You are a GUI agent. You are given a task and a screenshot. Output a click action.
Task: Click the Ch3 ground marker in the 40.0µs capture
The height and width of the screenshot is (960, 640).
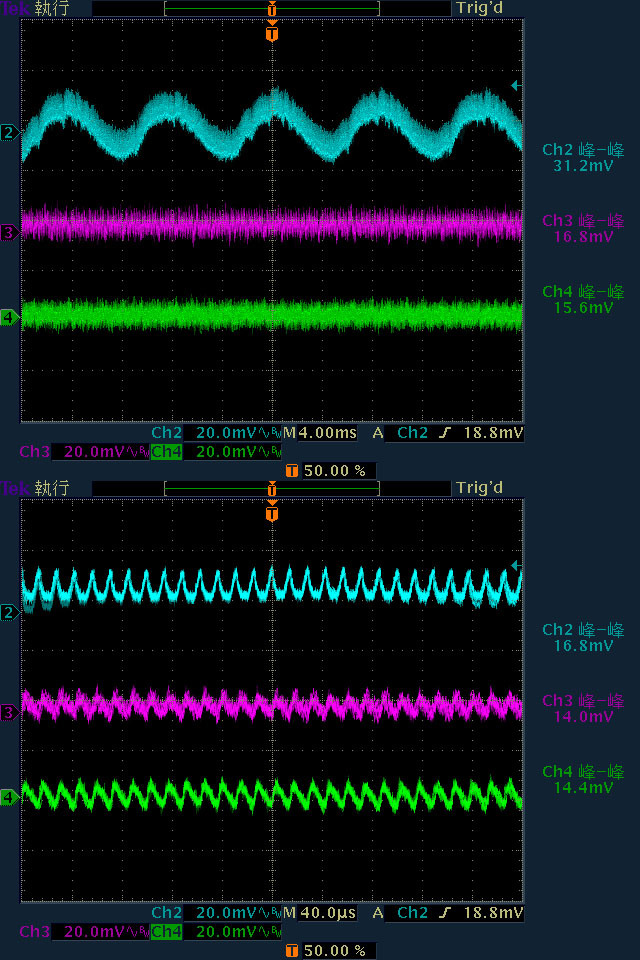9,713
